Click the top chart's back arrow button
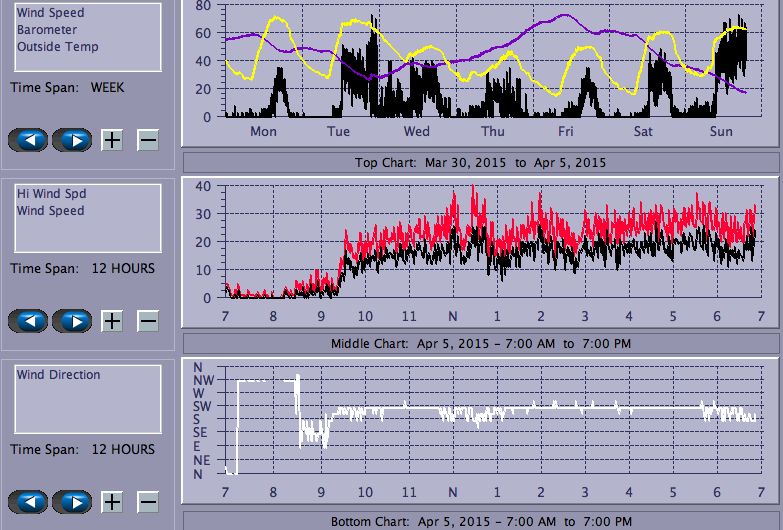This screenshot has width=783, height=530. click(29, 140)
